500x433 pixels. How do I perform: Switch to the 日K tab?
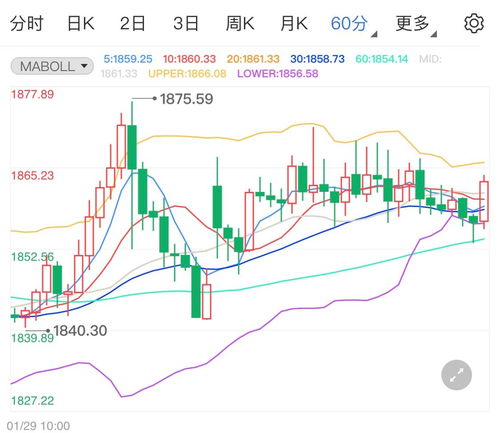pos(81,24)
